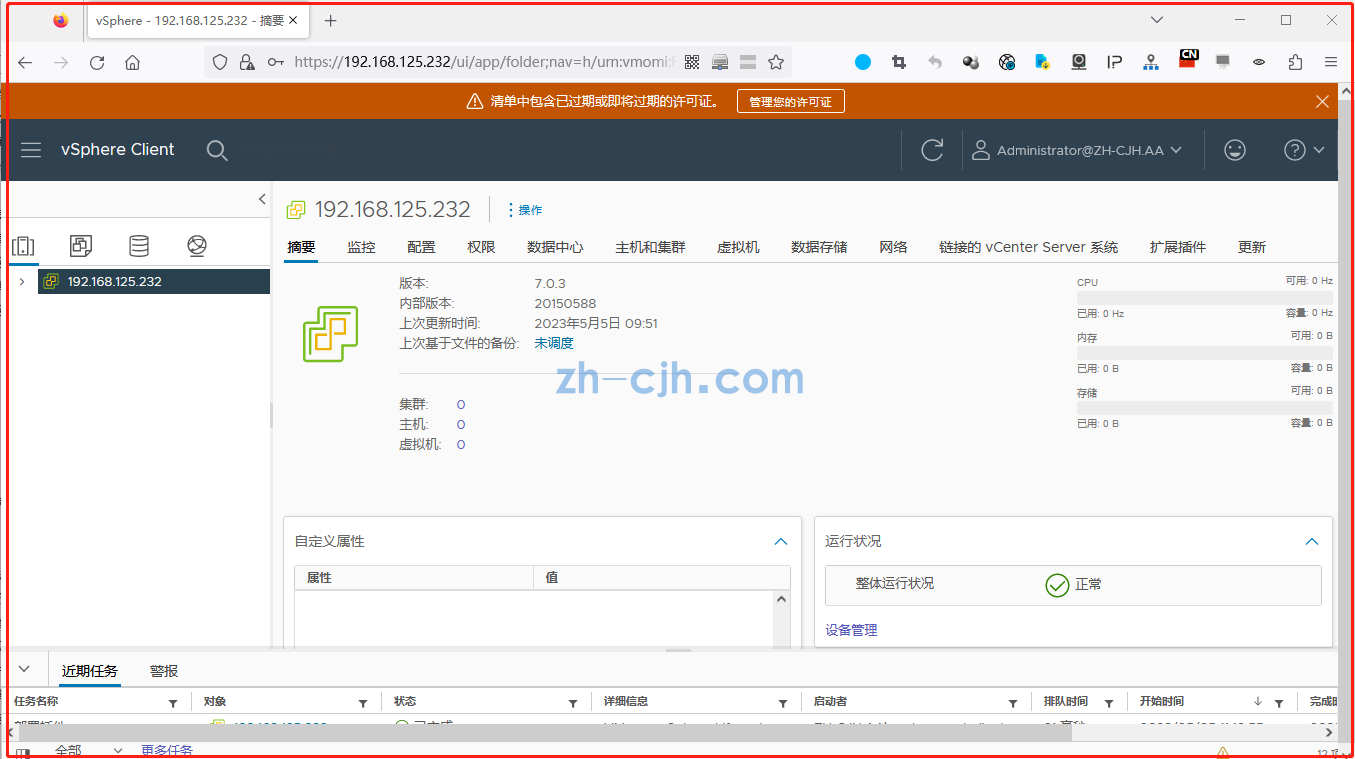Open the Firefox extensions puzzle icon
Screen dimensions: 1355x759
tap(1295, 62)
